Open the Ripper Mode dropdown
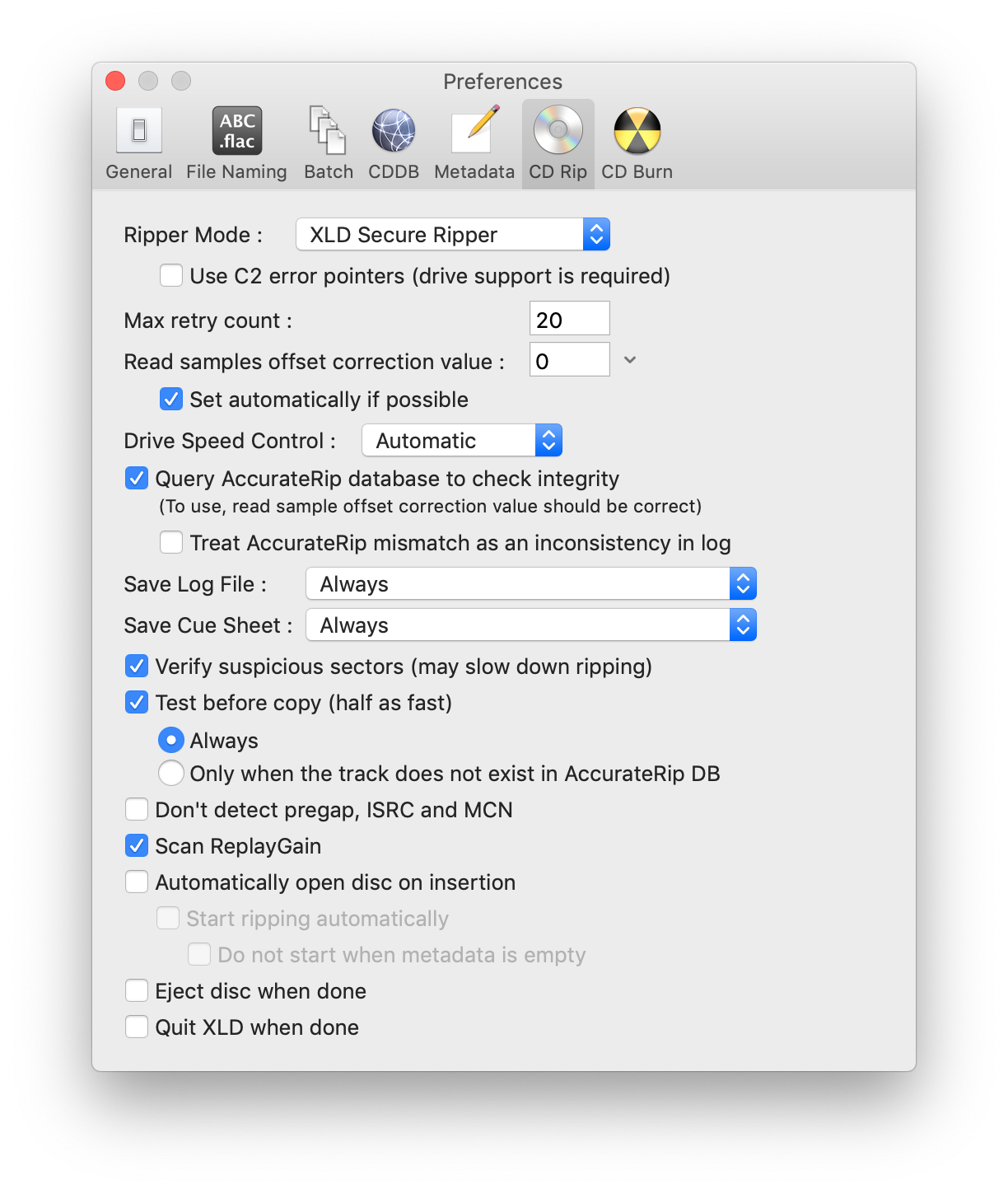Viewport: 1008px width, 1193px height. (452, 235)
